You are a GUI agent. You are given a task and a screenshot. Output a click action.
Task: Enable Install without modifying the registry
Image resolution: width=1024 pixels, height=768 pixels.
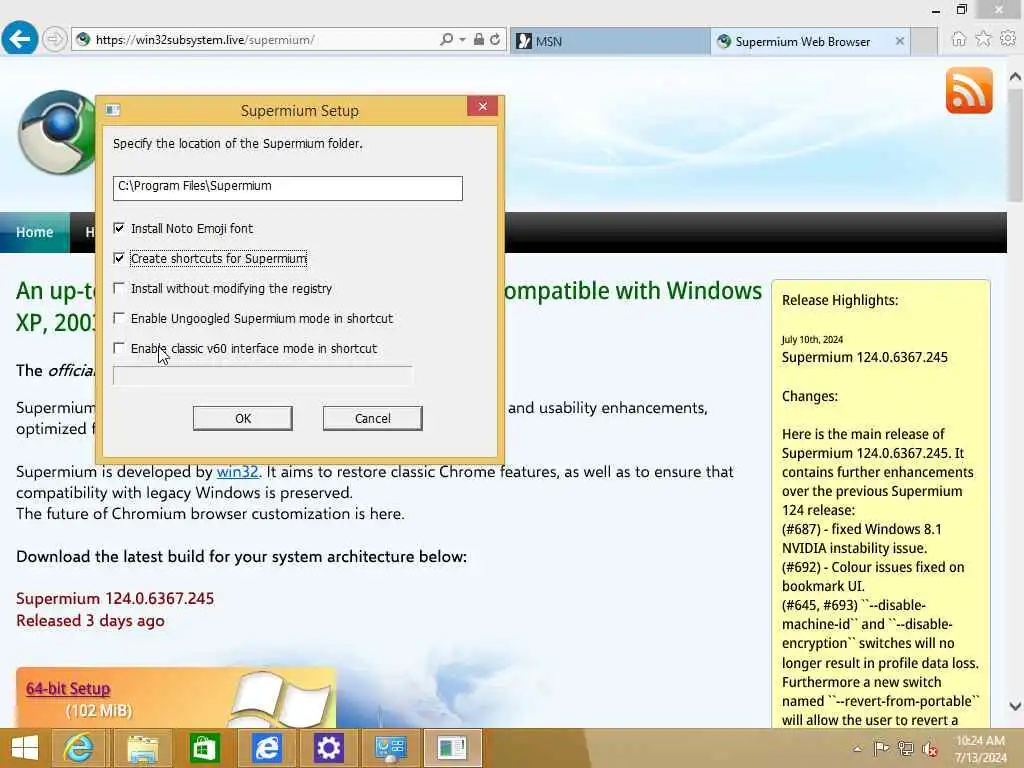(x=119, y=288)
